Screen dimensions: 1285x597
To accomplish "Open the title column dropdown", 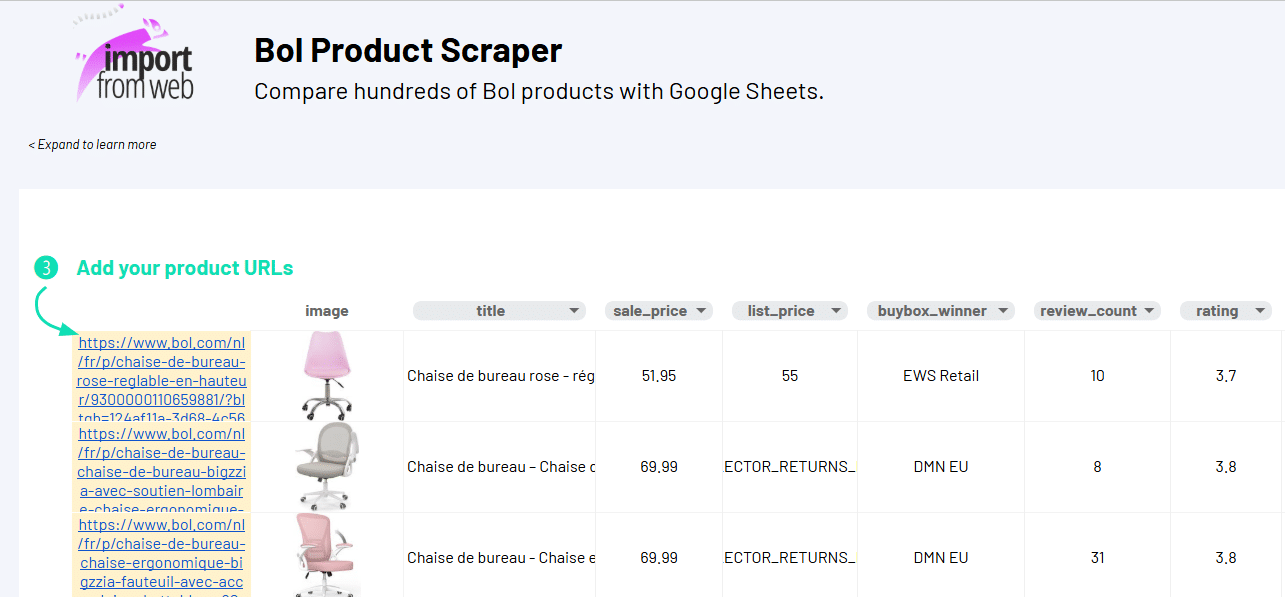I will pos(574,311).
